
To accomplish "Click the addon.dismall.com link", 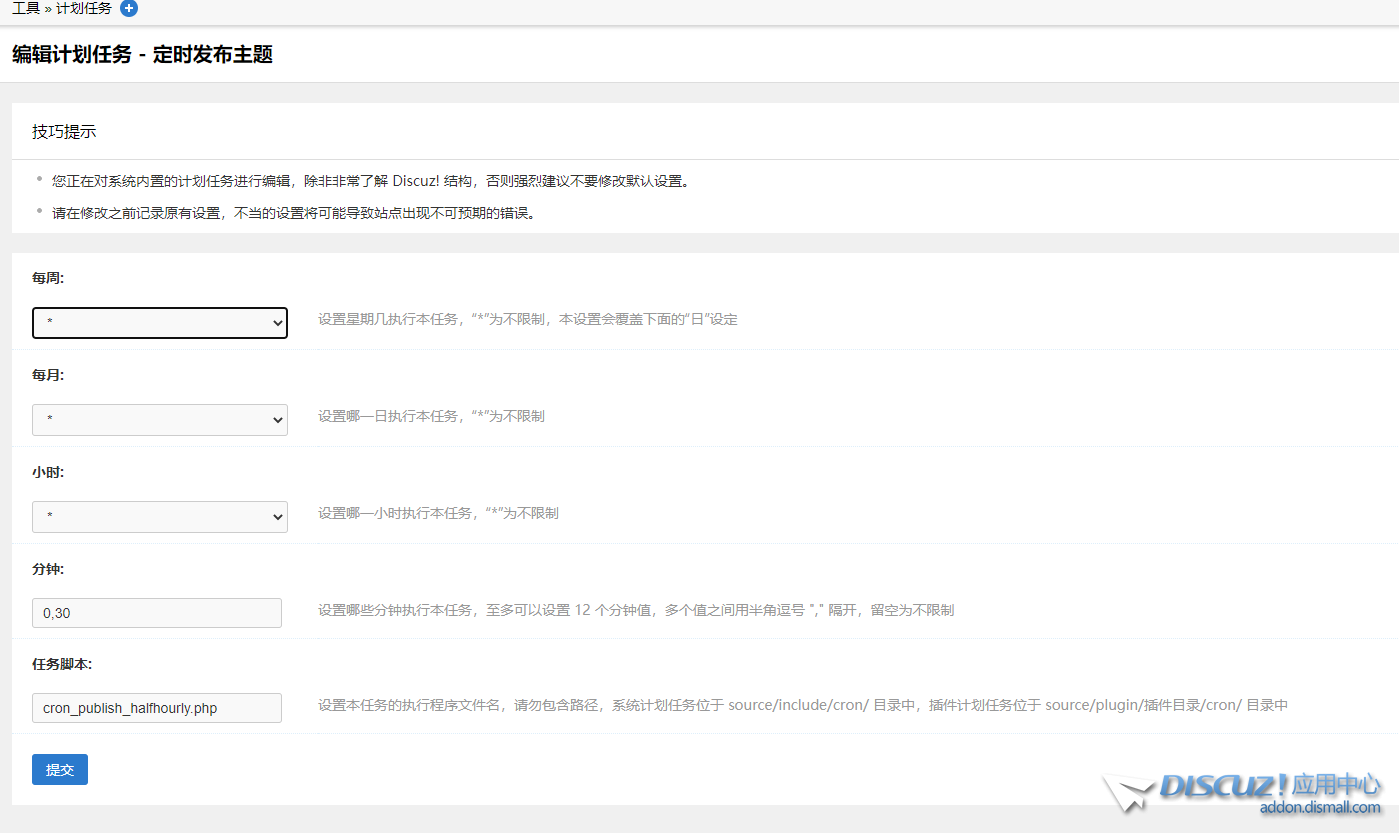I will point(1319,808).
